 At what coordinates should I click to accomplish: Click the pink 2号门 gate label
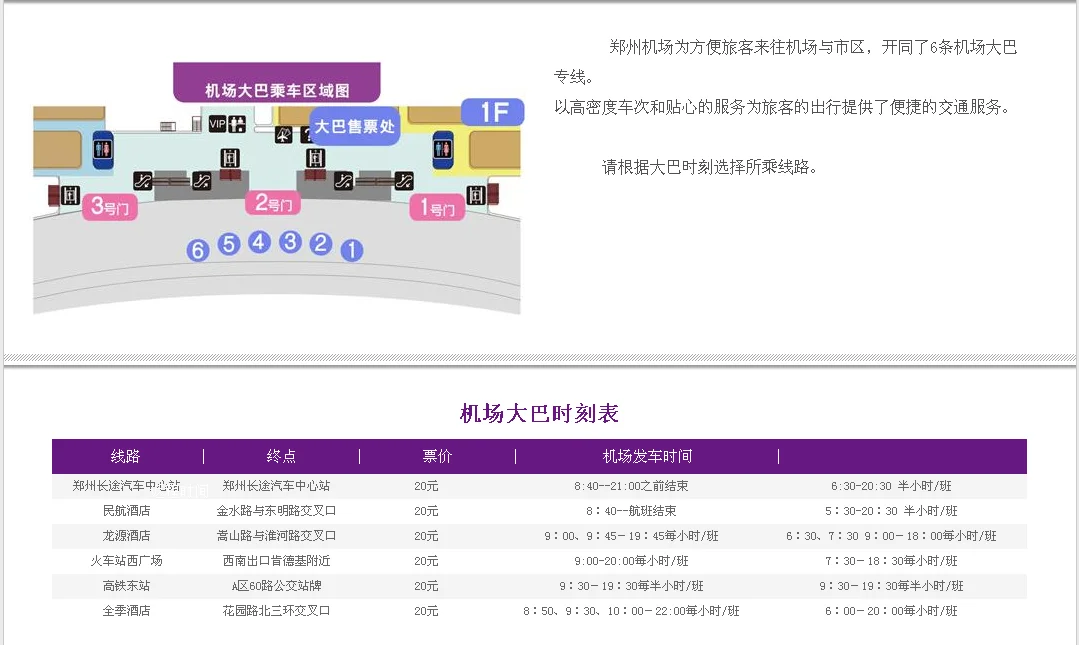[x=273, y=203]
